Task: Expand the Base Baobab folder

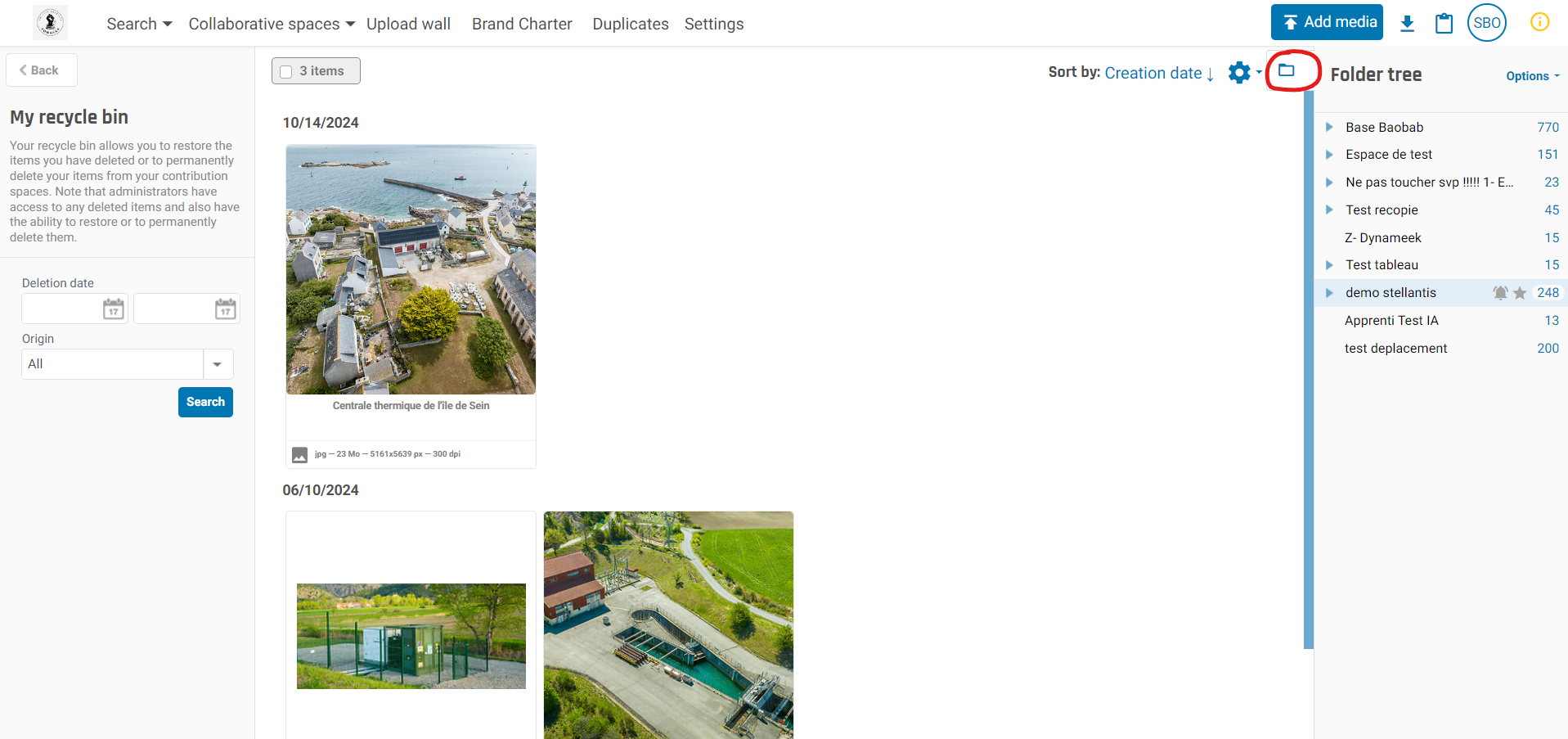Action: 1329,127
